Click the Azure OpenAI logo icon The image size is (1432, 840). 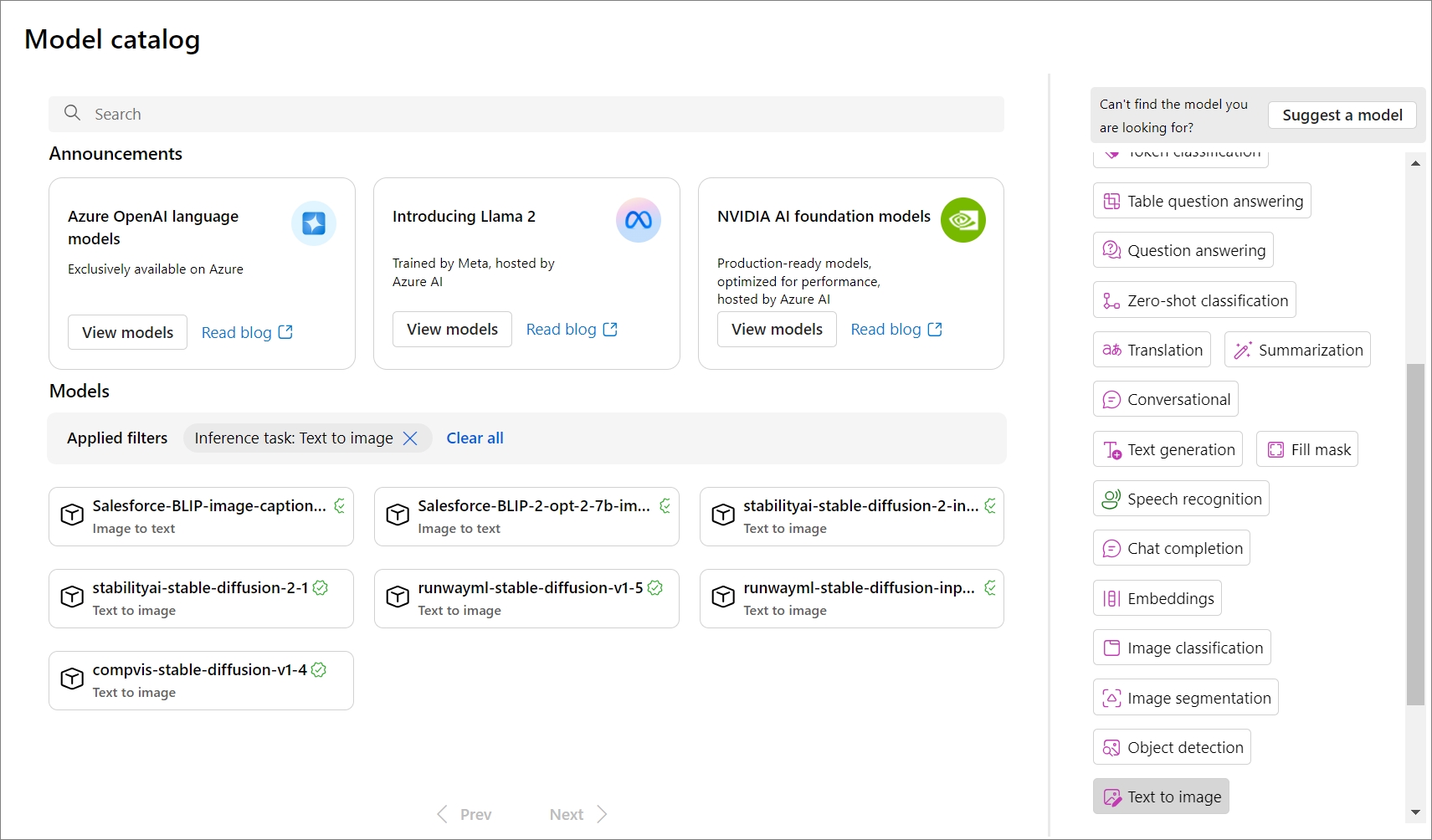tap(314, 223)
